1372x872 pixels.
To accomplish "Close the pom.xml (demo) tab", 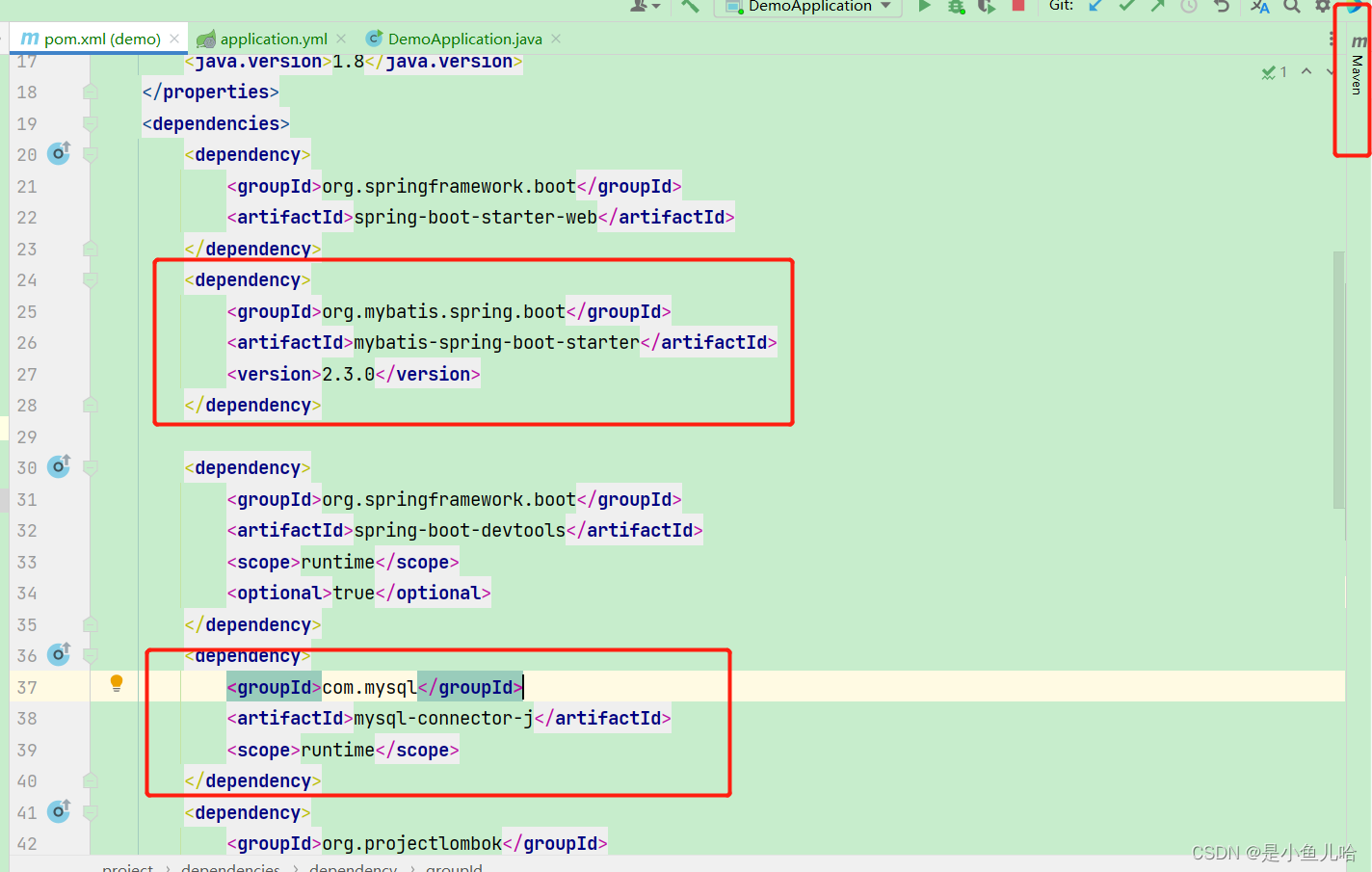I will [174, 39].
